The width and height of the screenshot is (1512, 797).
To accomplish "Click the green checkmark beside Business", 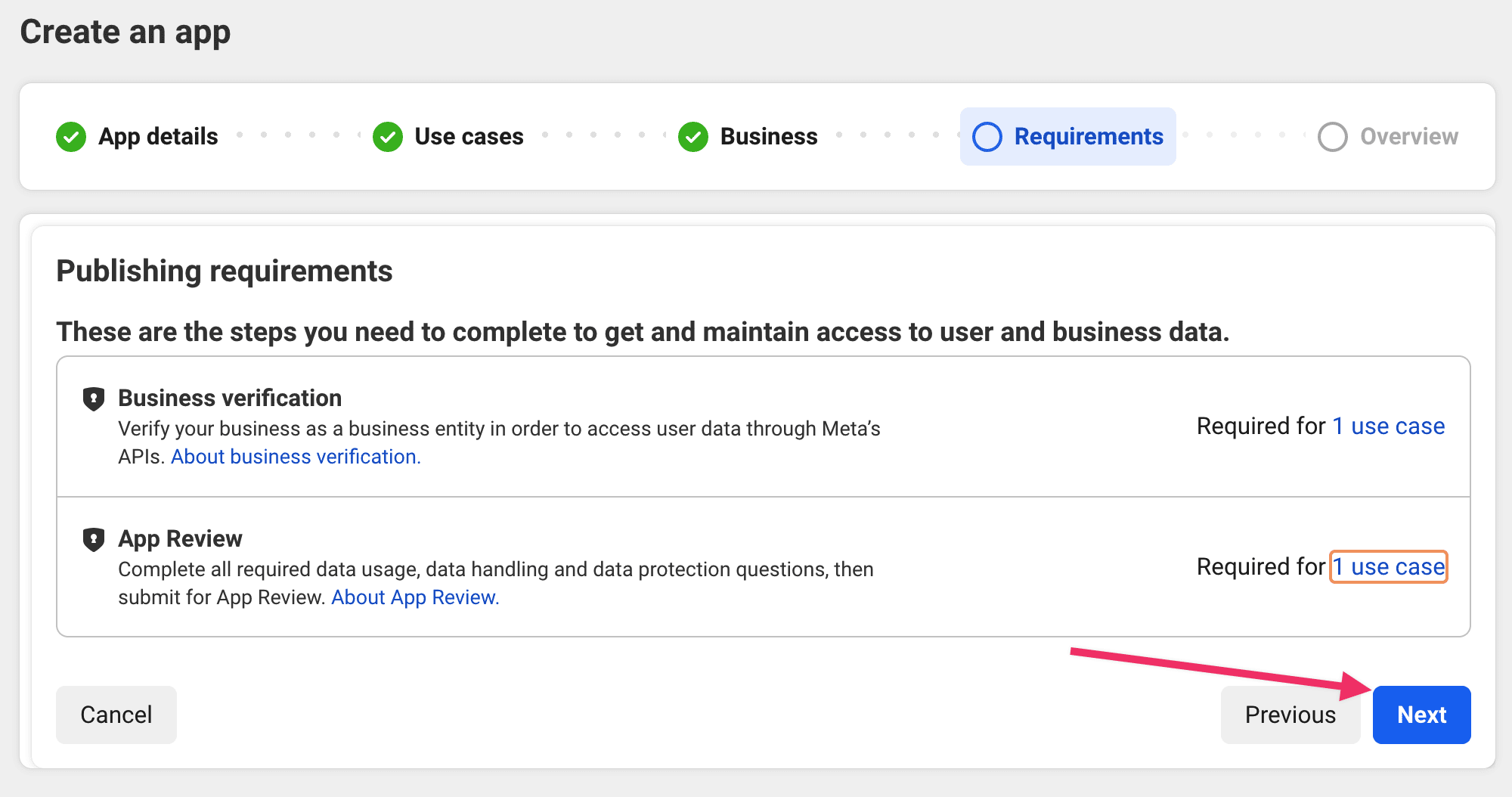I will point(693,137).
